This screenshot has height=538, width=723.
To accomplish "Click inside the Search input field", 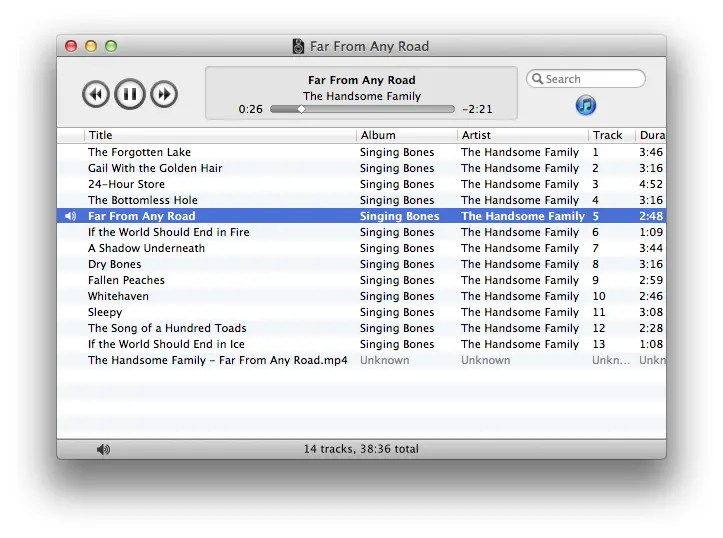I will click(x=586, y=79).
